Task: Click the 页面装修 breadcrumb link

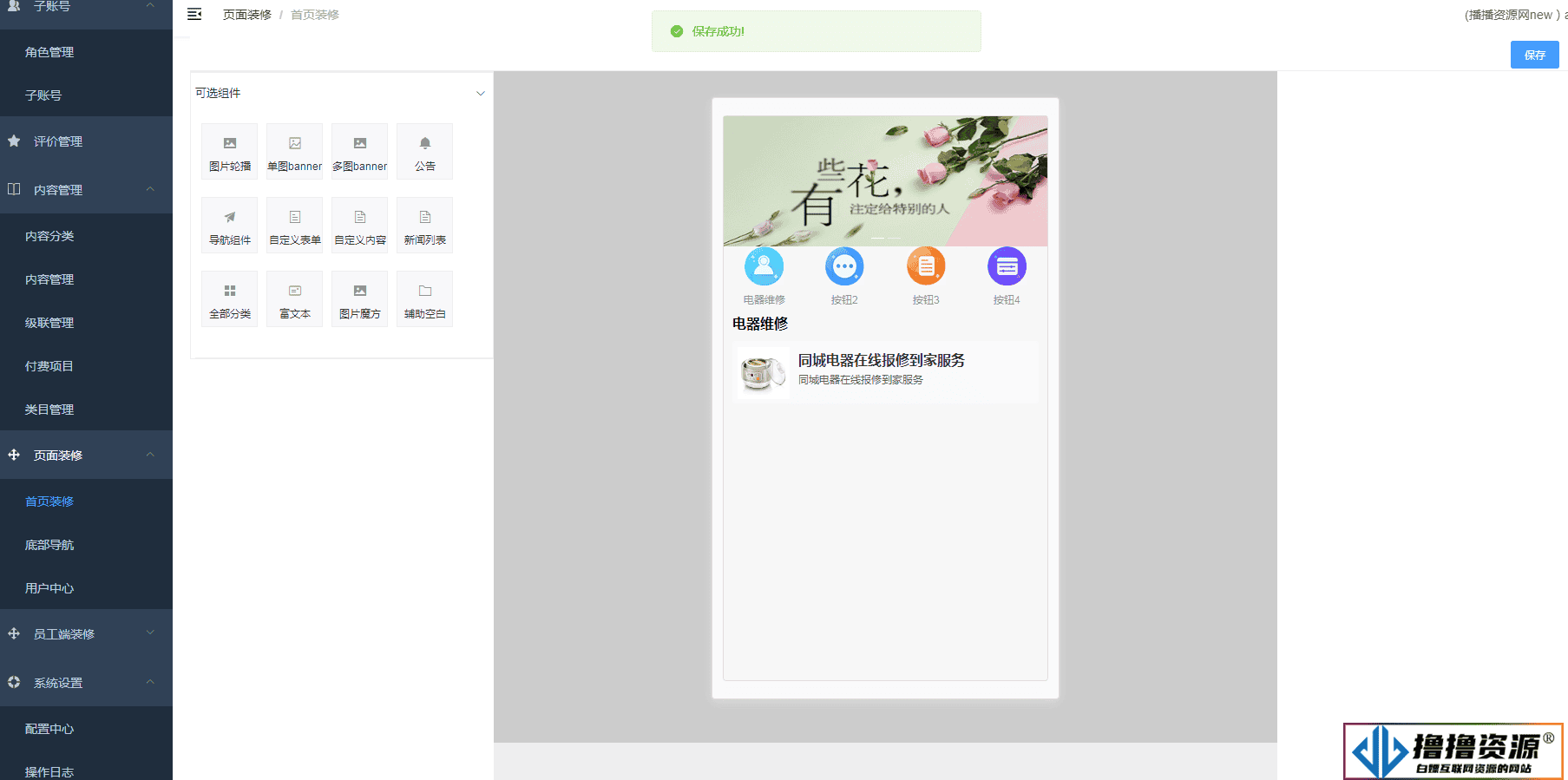Action: (247, 15)
